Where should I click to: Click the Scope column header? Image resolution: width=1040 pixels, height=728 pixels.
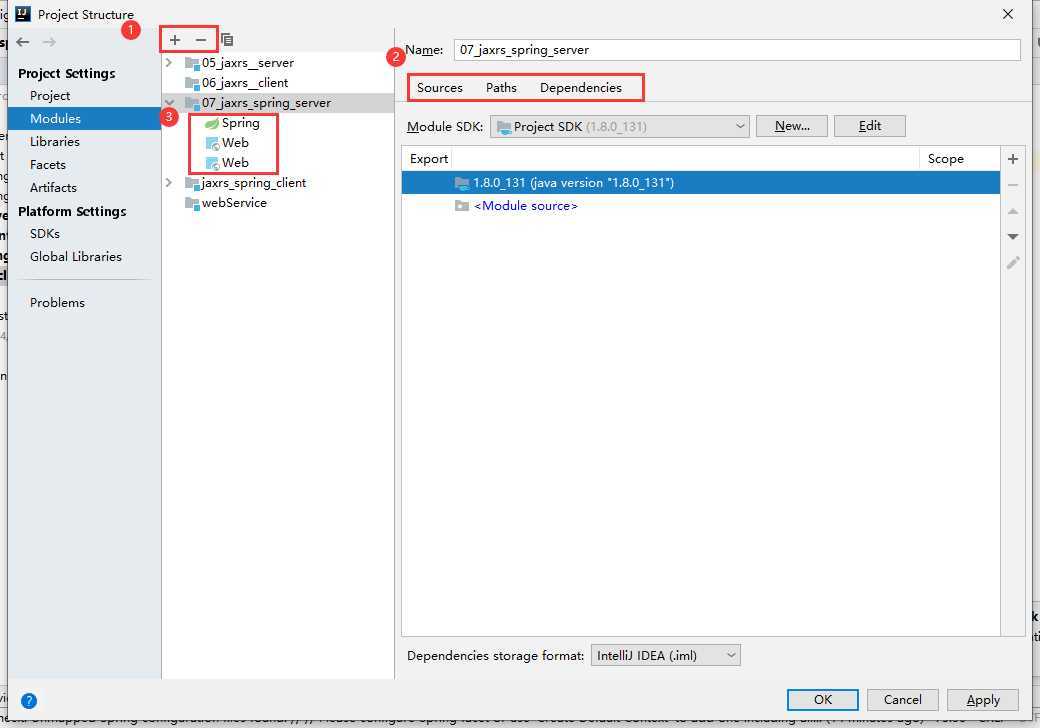pos(959,159)
